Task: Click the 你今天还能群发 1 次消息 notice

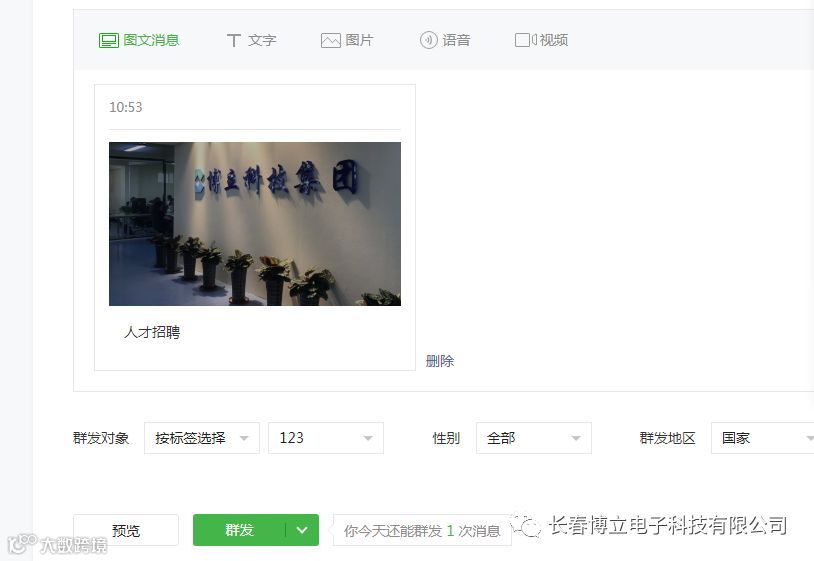Action: 422,530
